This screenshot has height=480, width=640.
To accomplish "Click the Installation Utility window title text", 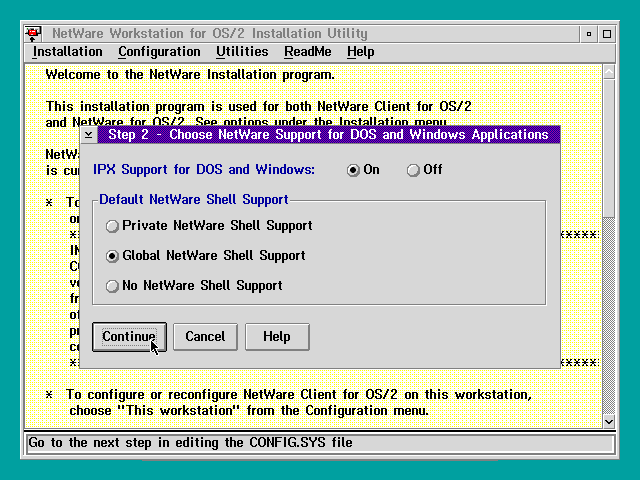I will [210, 33].
